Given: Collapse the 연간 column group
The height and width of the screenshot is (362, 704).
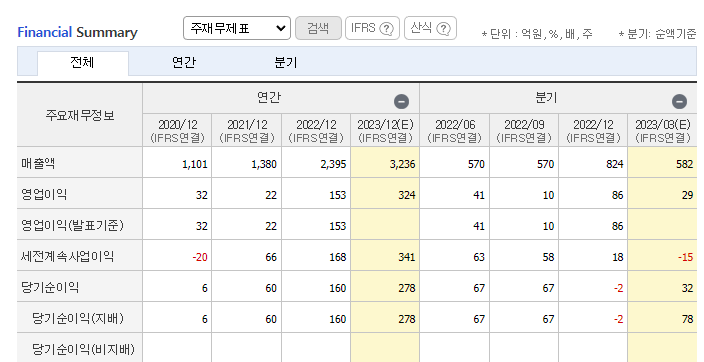Looking at the screenshot, I should pyautogui.click(x=401, y=102).
